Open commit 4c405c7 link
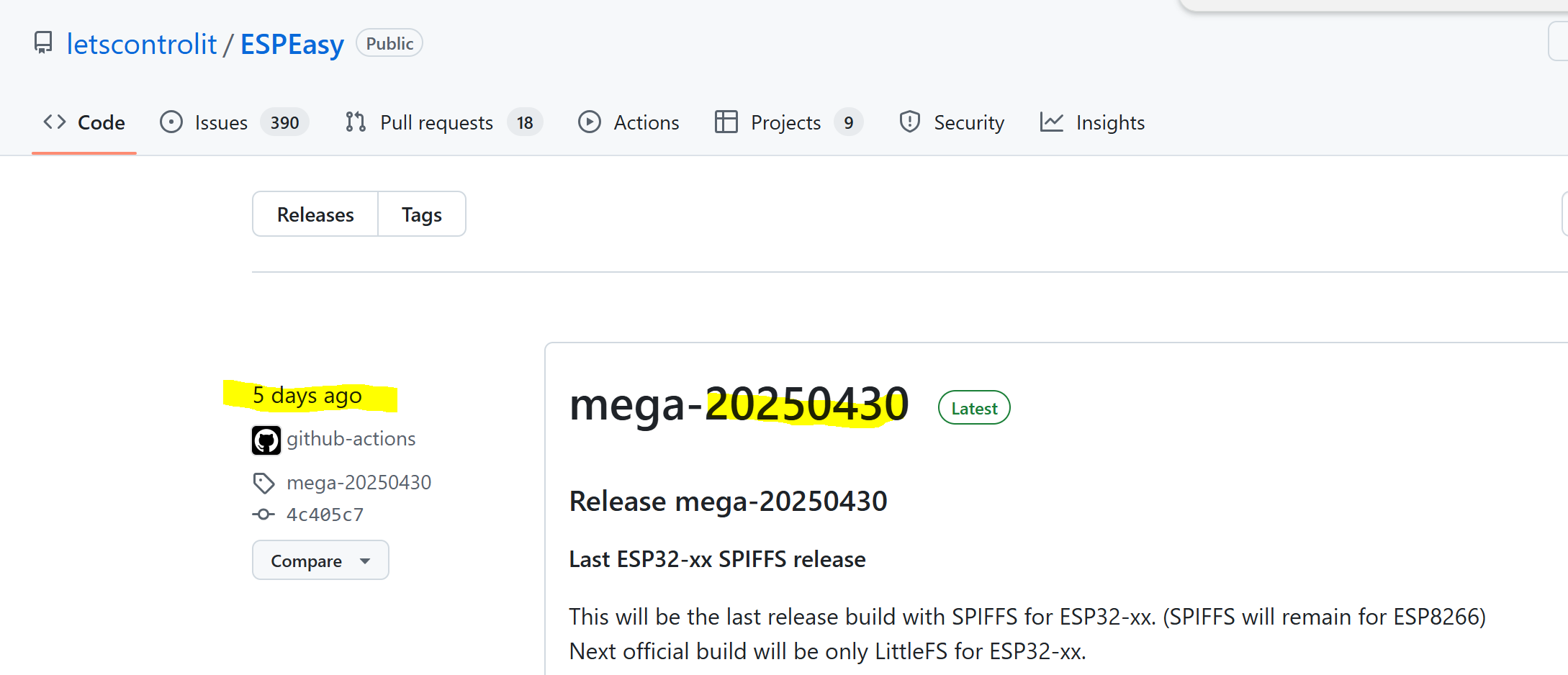This screenshot has height=675, width=1568. (325, 515)
